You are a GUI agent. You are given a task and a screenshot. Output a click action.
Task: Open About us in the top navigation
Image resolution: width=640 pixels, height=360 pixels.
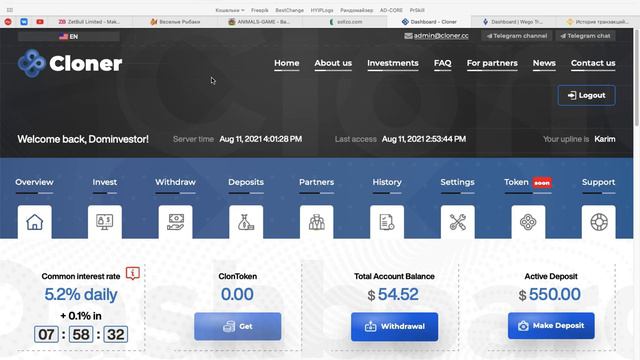pyautogui.click(x=333, y=63)
